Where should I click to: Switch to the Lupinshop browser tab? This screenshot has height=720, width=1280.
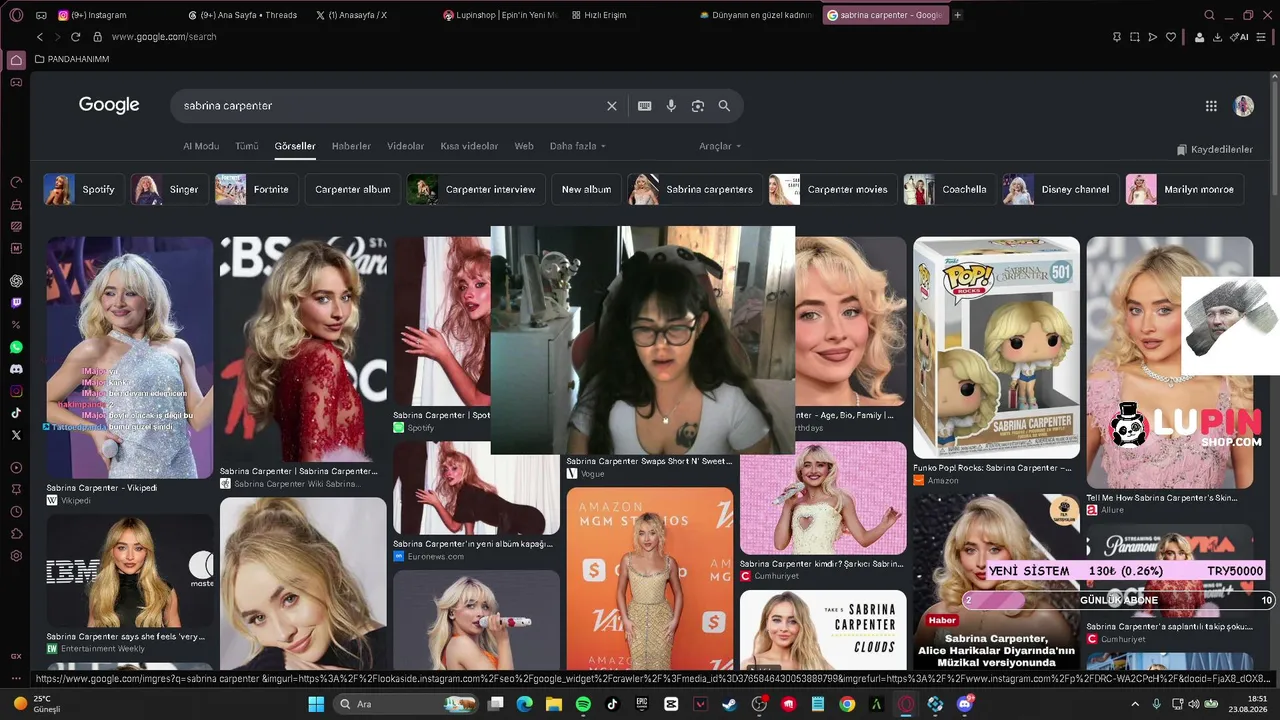502,15
